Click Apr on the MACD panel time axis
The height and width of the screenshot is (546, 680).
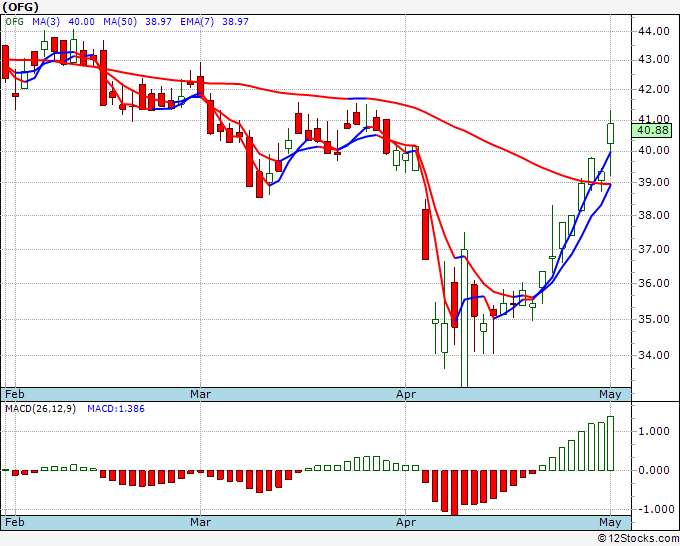click(x=405, y=522)
